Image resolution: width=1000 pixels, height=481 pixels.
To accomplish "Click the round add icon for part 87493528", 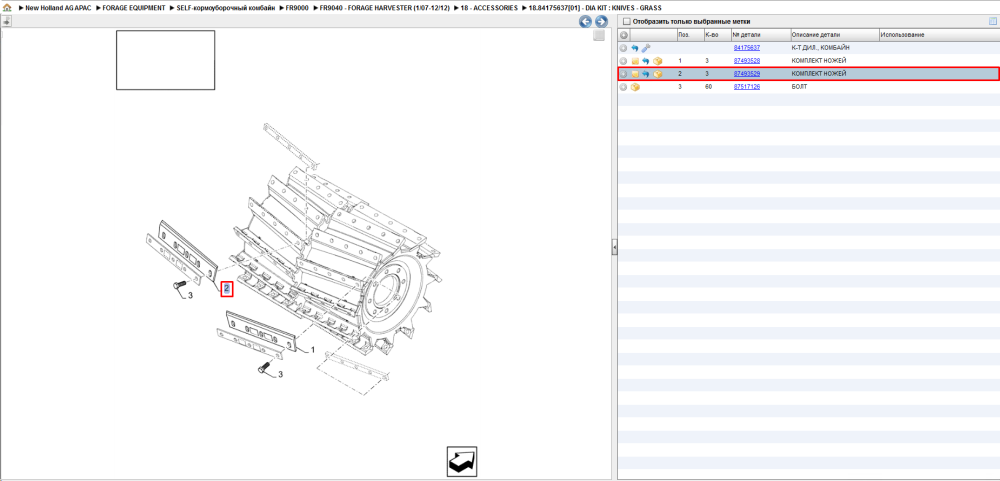I will 623,61.
